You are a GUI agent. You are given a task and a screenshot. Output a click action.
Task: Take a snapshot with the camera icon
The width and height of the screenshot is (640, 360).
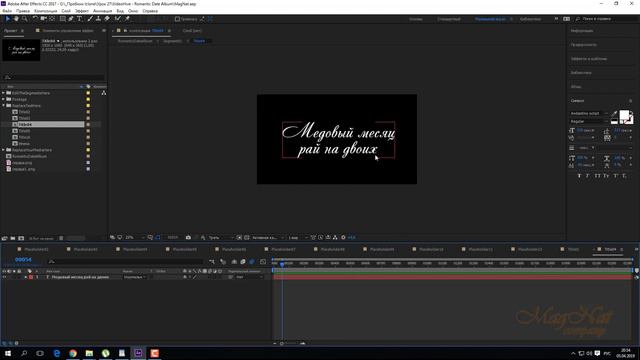(188, 237)
